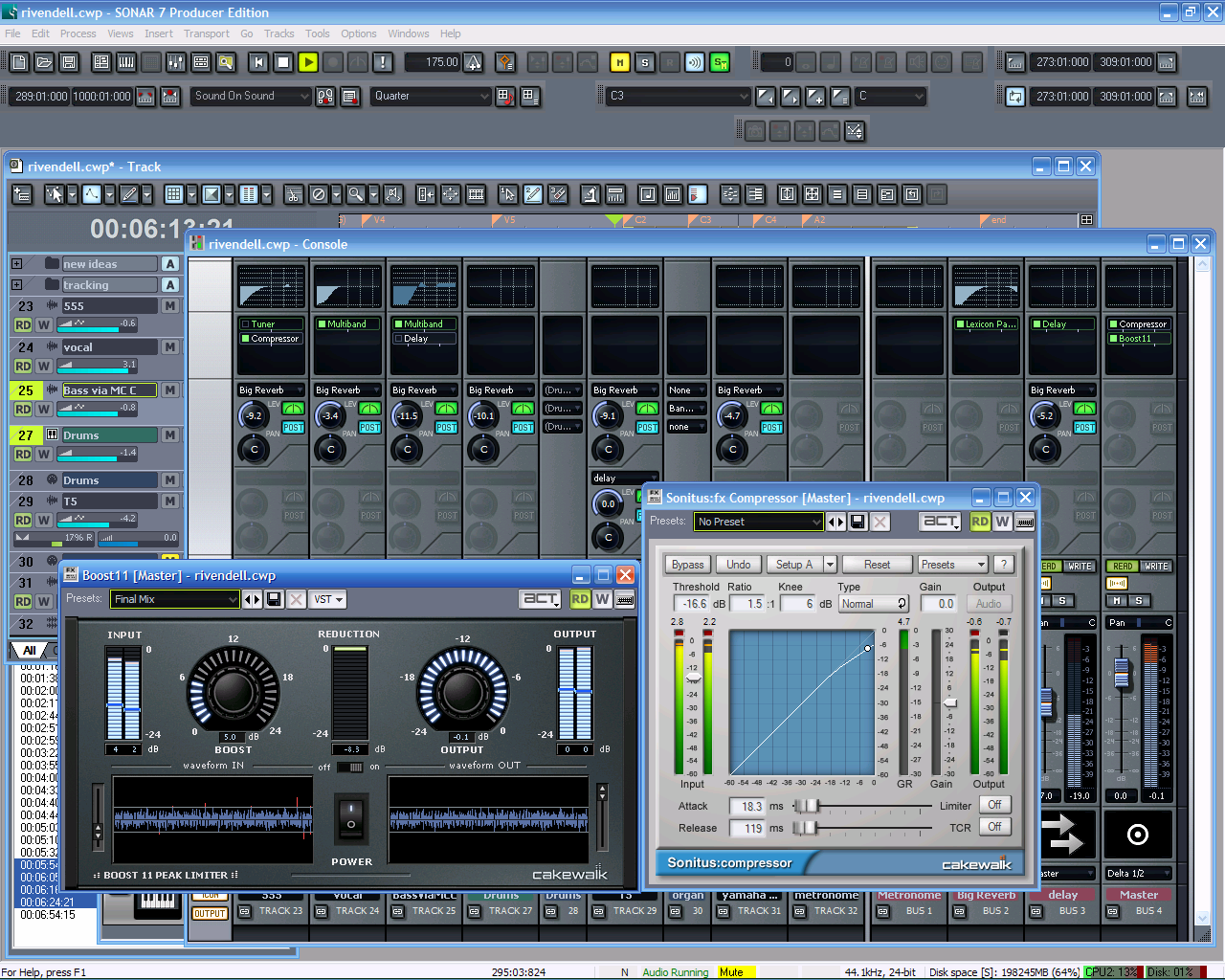Toggle Tuner effect checkbox in first strip
The image size is (1225, 980).
(x=245, y=324)
